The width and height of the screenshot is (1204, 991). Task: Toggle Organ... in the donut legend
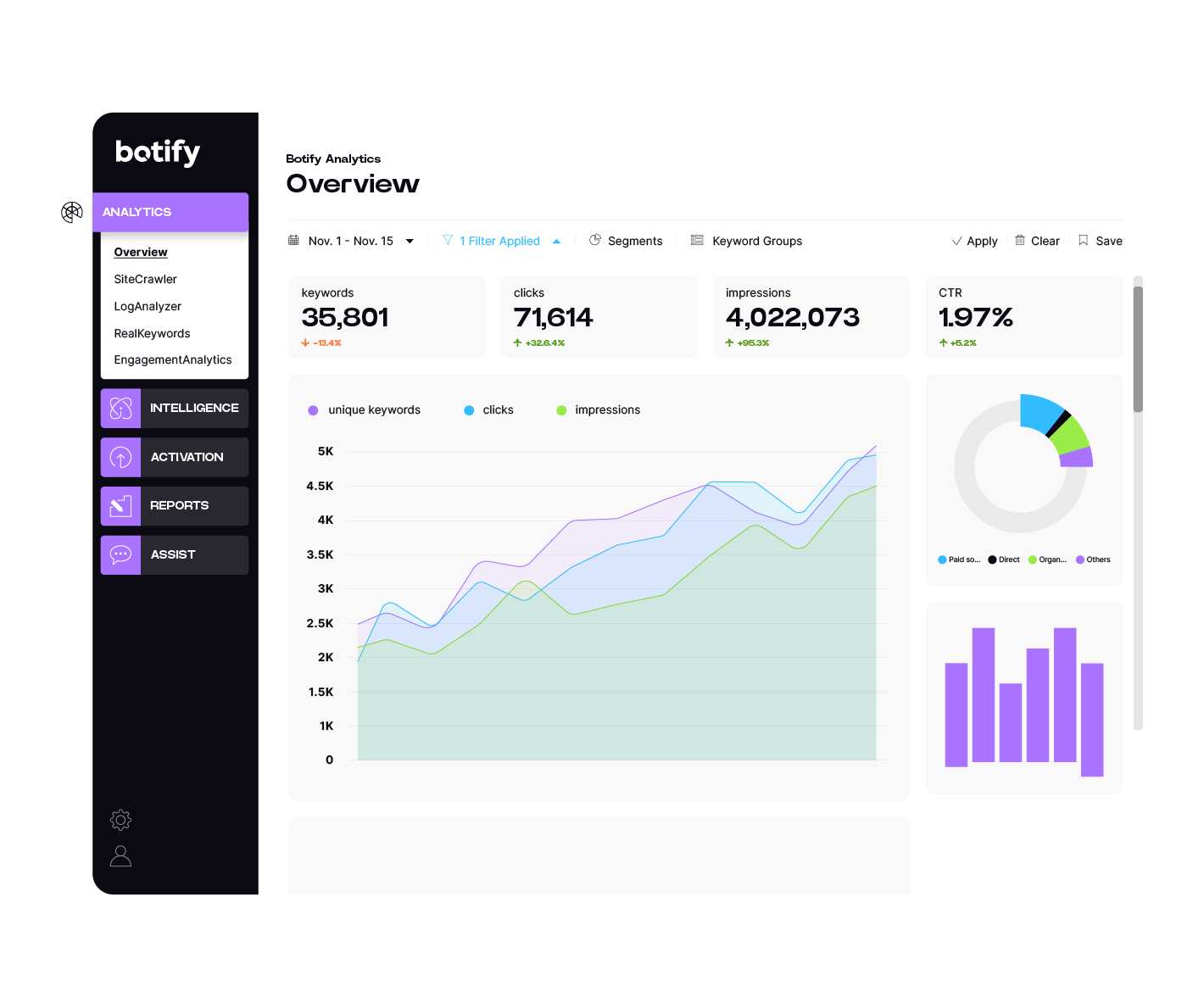(1048, 560)
